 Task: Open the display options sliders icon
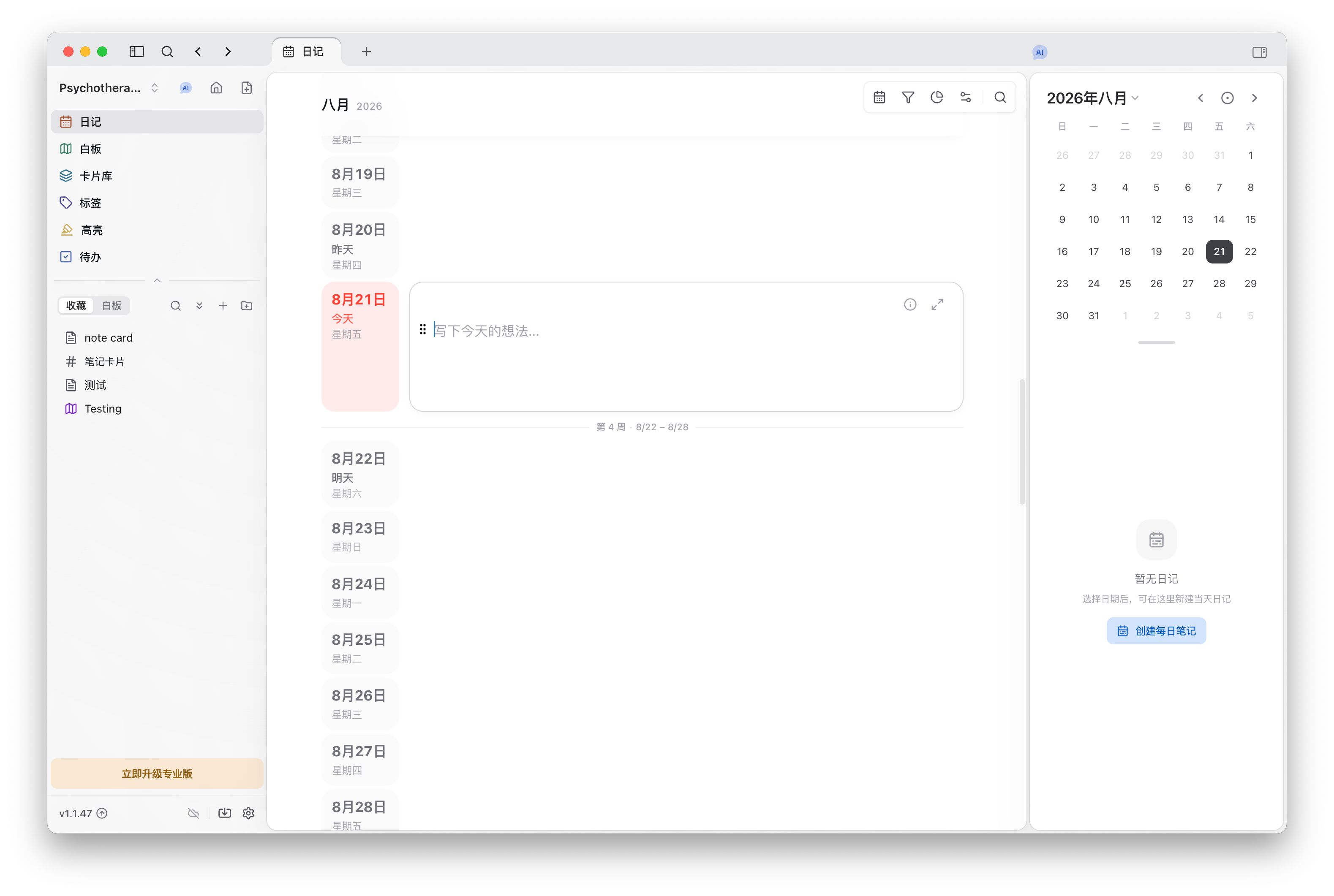(x=965, y=98)
